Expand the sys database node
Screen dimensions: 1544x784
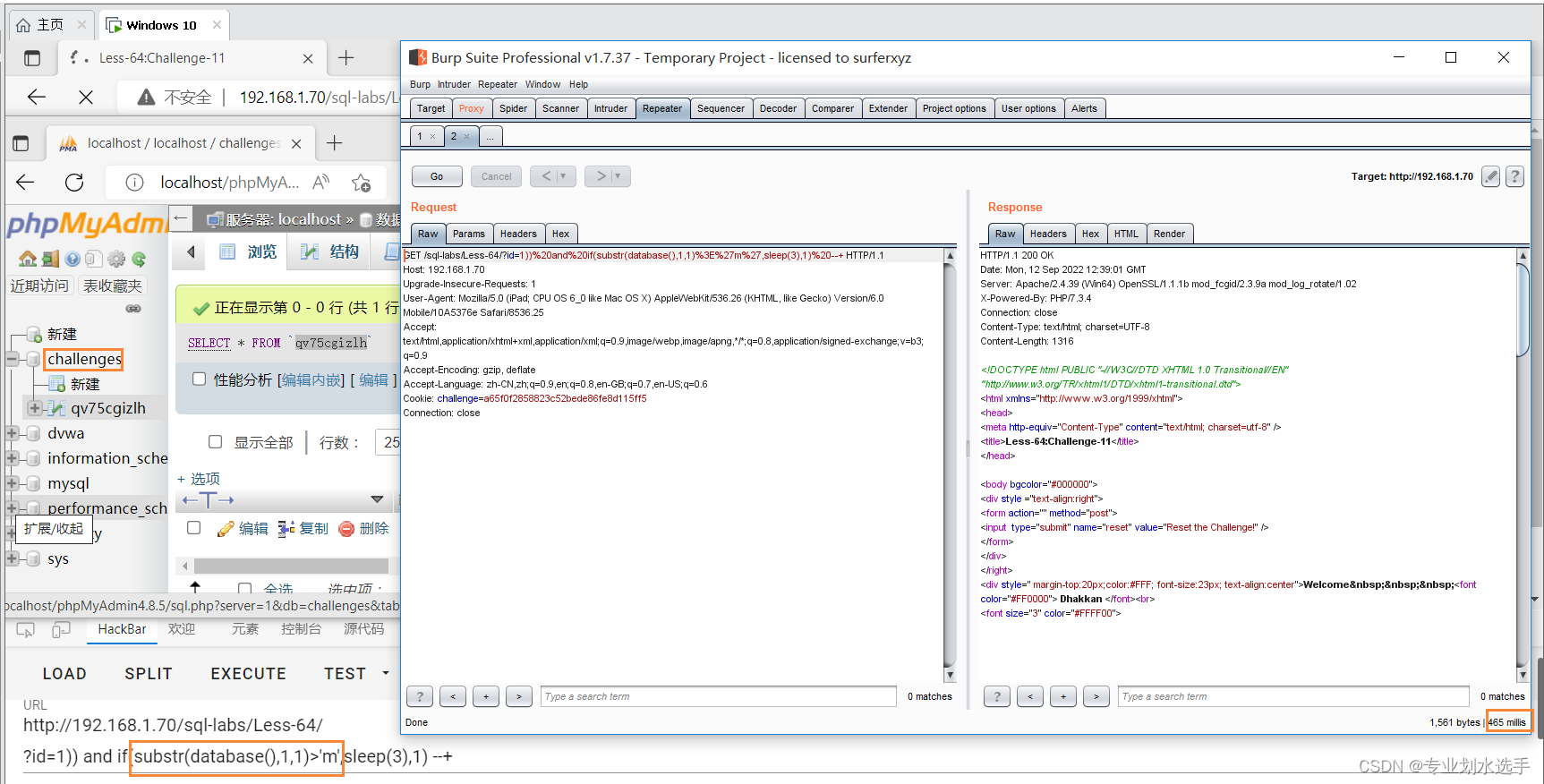pos(13,558)
